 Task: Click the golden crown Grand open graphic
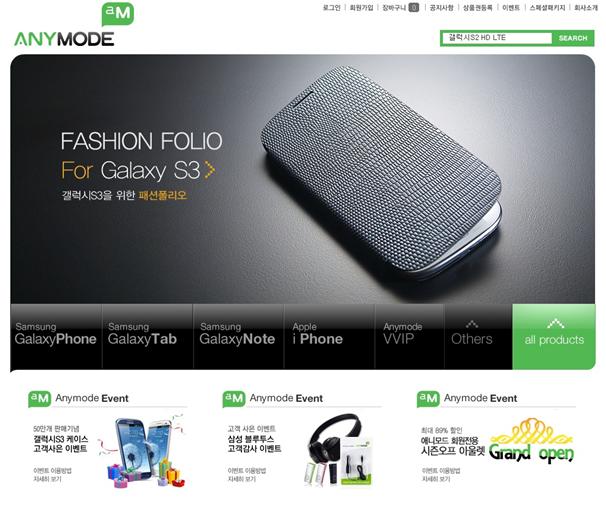pyautogui.click(x=531, y=440)
